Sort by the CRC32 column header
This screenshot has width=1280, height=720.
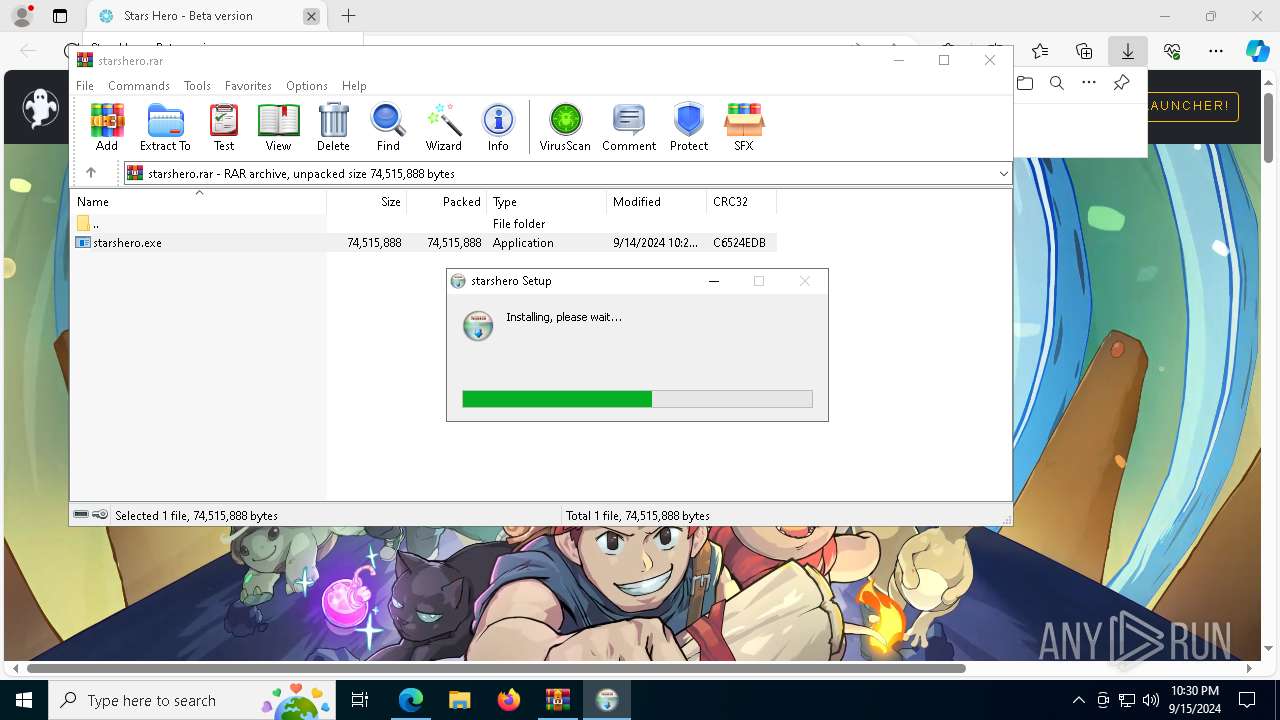click(x=741, y=202)
